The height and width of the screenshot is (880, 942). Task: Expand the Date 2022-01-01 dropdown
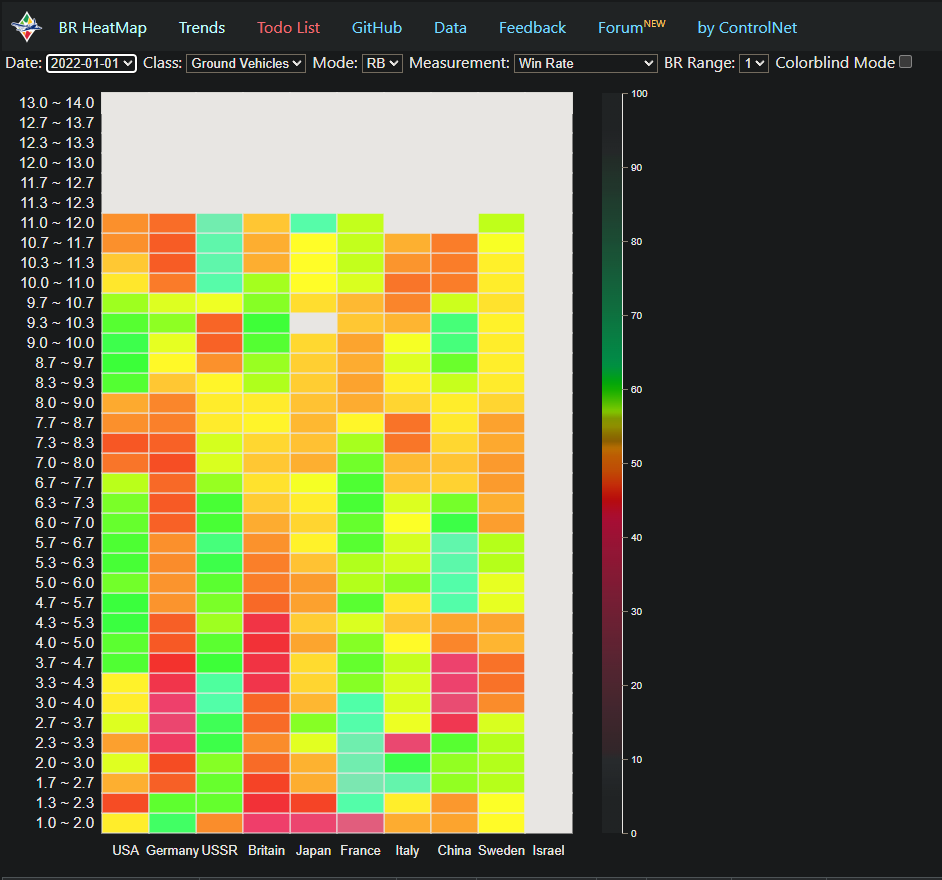tap(91, 63)
